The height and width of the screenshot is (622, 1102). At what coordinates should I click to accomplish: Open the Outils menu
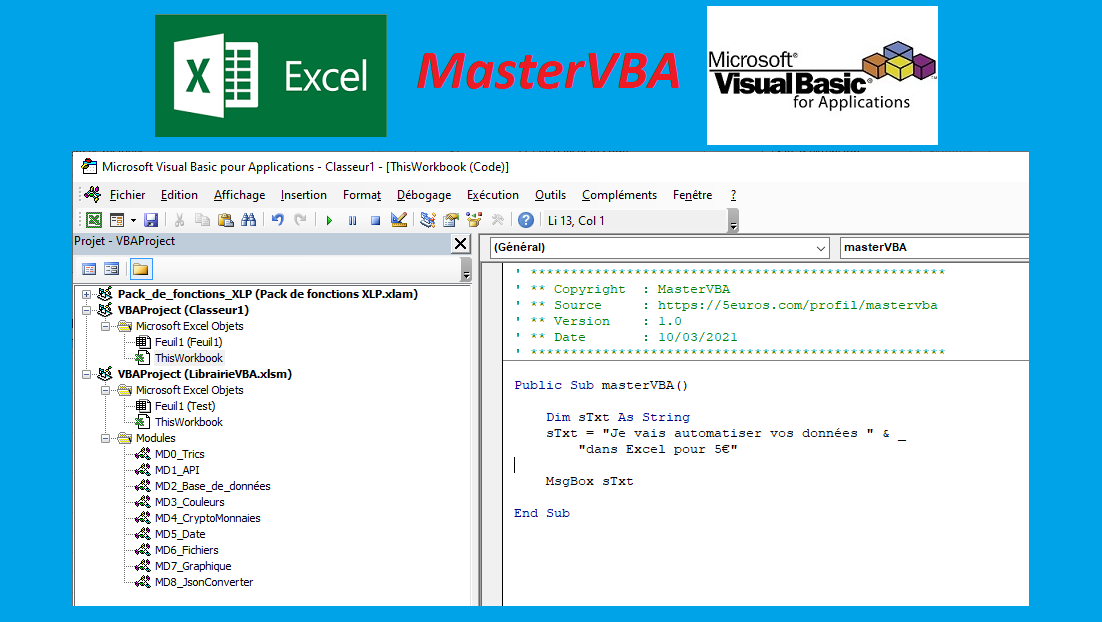pyautogui.click(x=550, y=195)
